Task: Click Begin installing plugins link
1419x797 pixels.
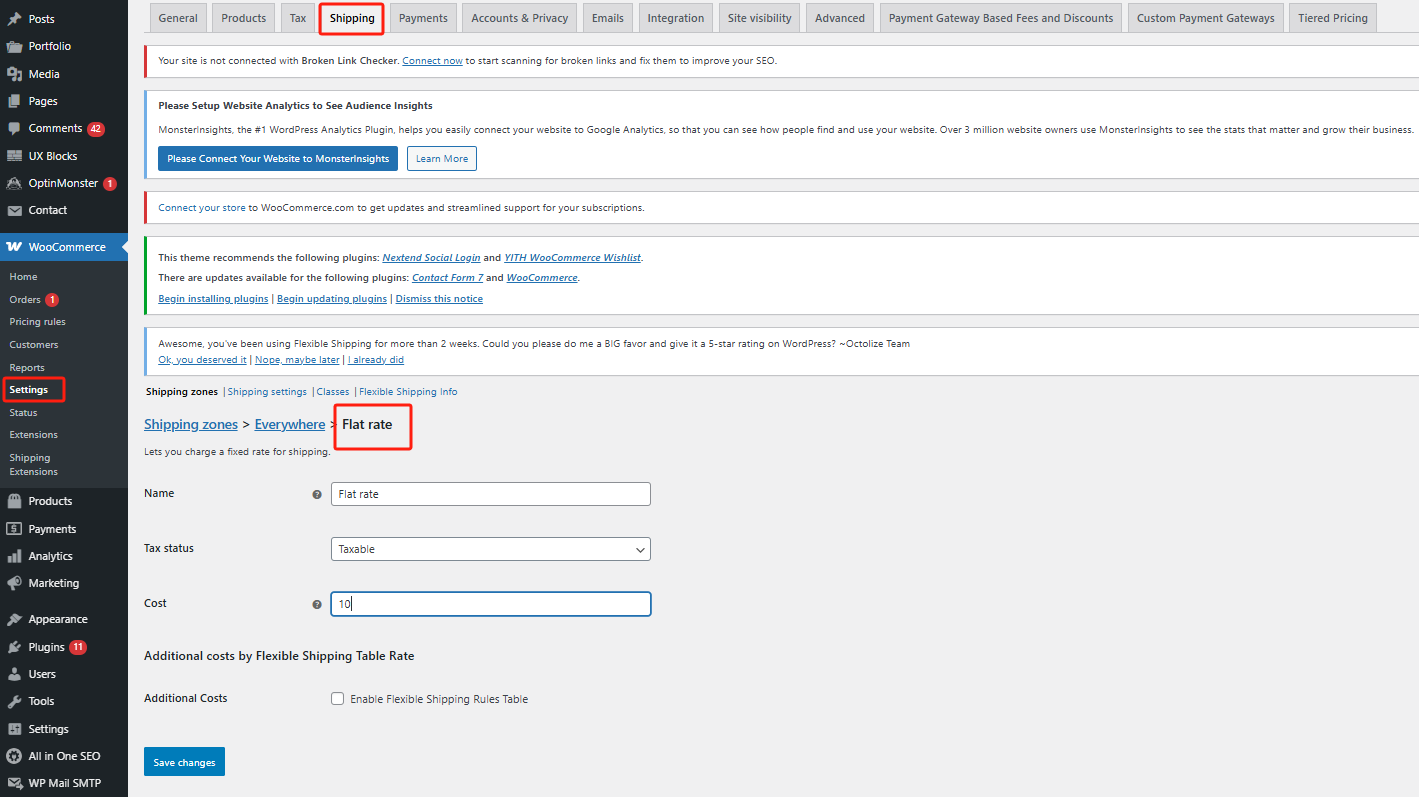Action: (213, 299)
